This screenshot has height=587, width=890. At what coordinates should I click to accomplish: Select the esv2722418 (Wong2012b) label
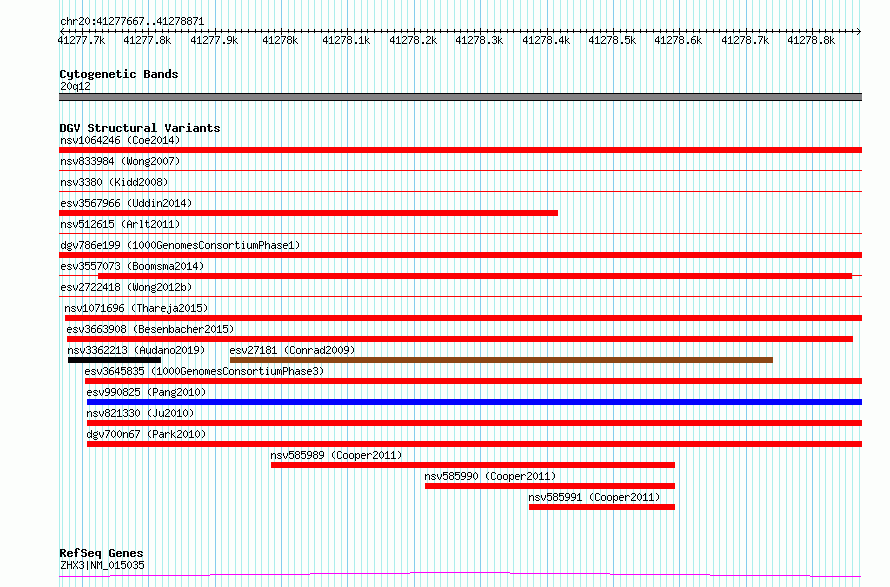coord(126,287)
